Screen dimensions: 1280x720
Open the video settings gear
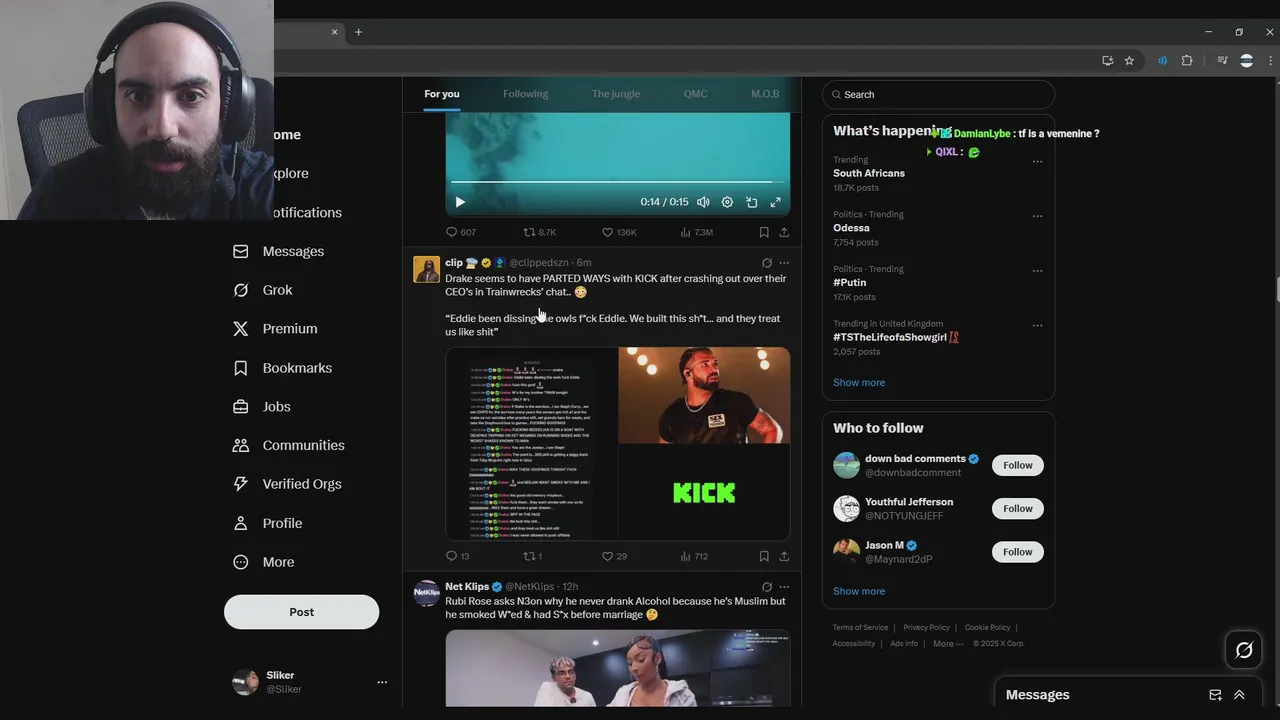point(727,202)
